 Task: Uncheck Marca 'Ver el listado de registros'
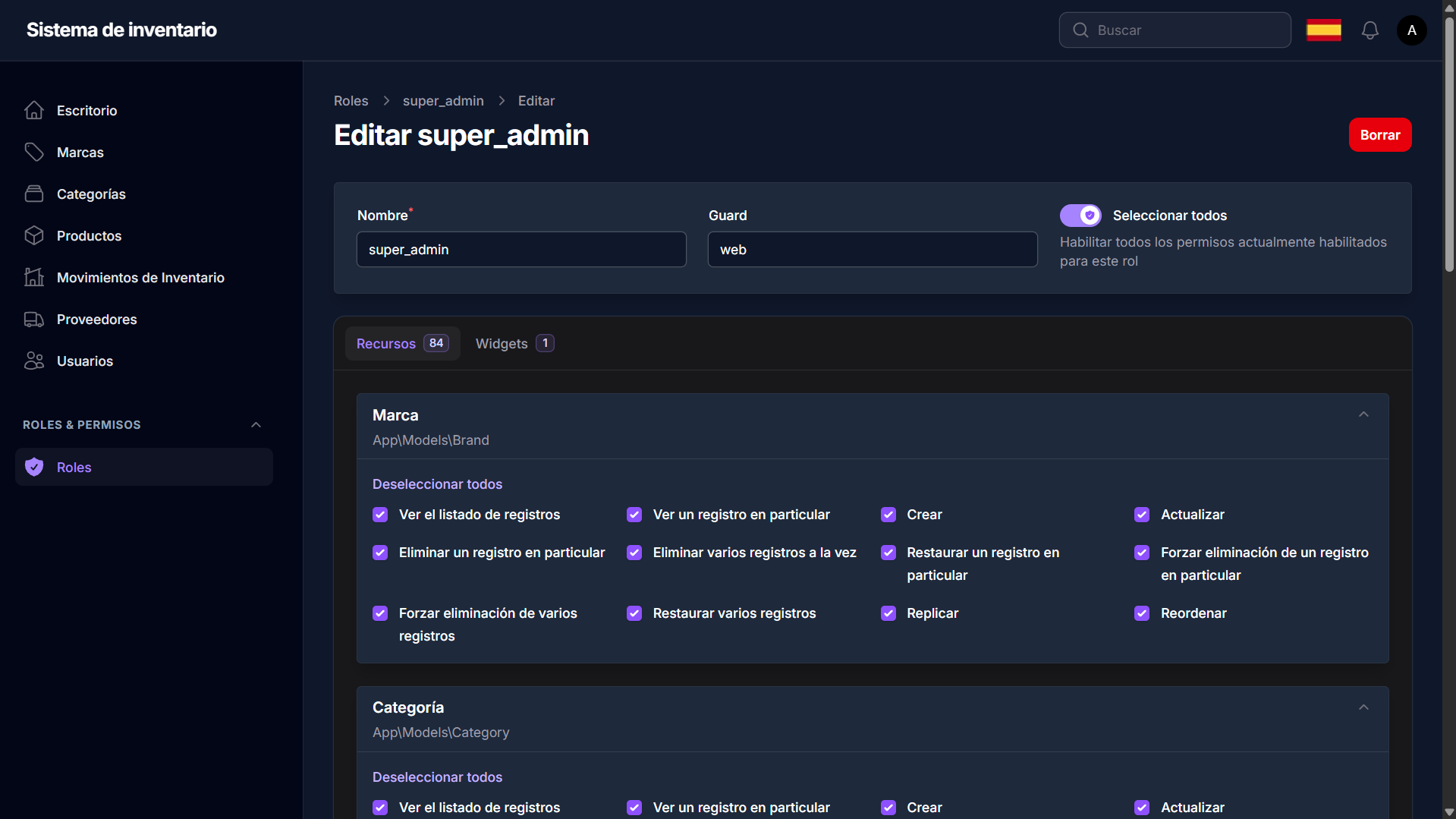point(380,515)
